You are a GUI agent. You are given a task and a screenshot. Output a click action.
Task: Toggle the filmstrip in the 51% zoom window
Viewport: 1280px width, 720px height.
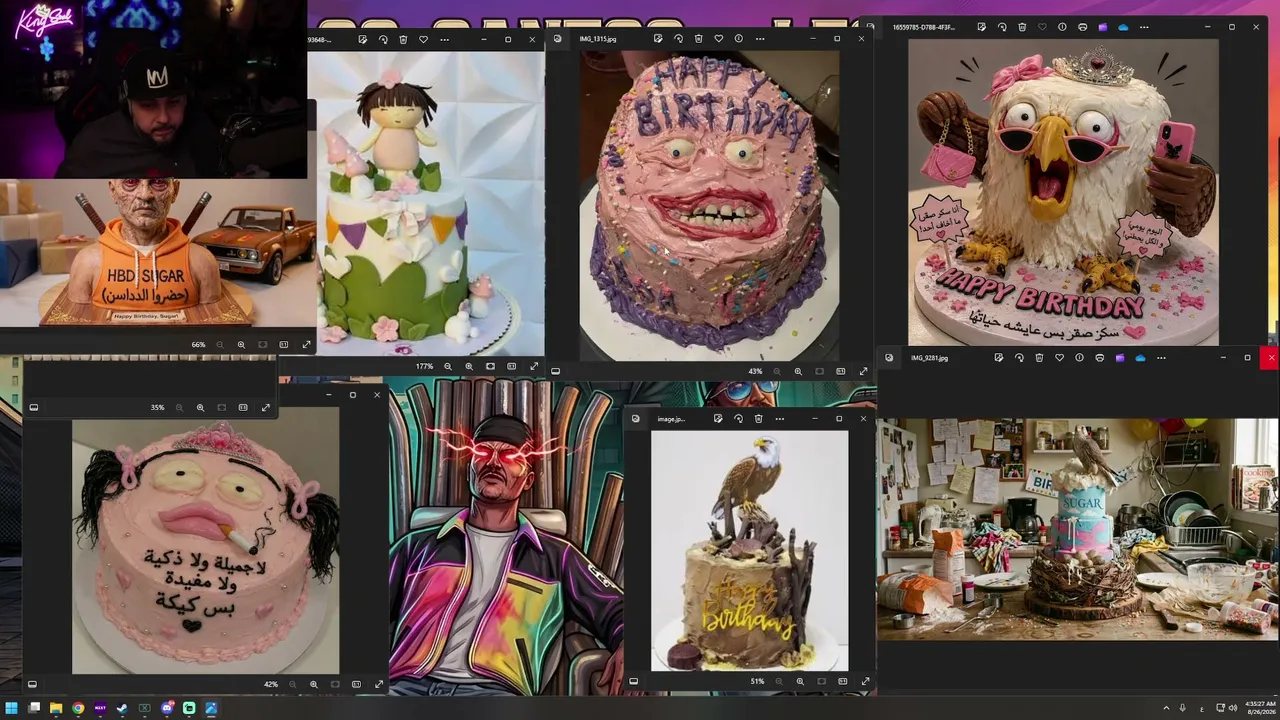tap(633, 682)
